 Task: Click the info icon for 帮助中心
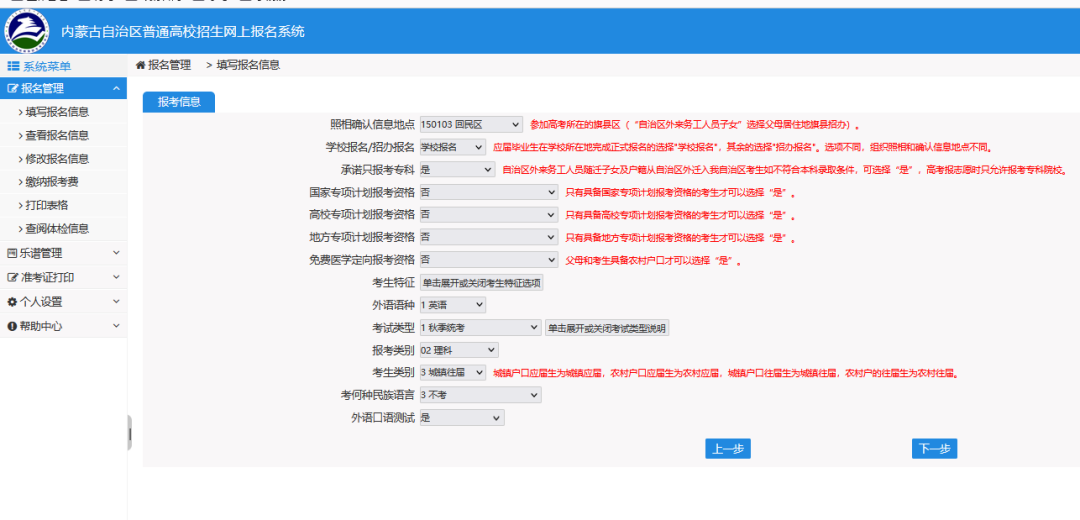point(12,326)
